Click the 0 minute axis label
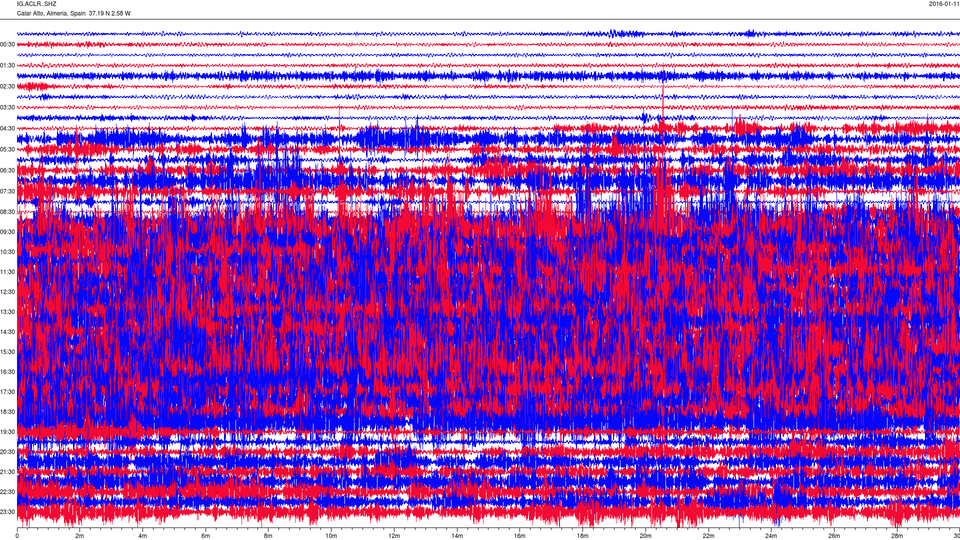Image resolution: width=960 pixels, height=540 pixels. 17,536
